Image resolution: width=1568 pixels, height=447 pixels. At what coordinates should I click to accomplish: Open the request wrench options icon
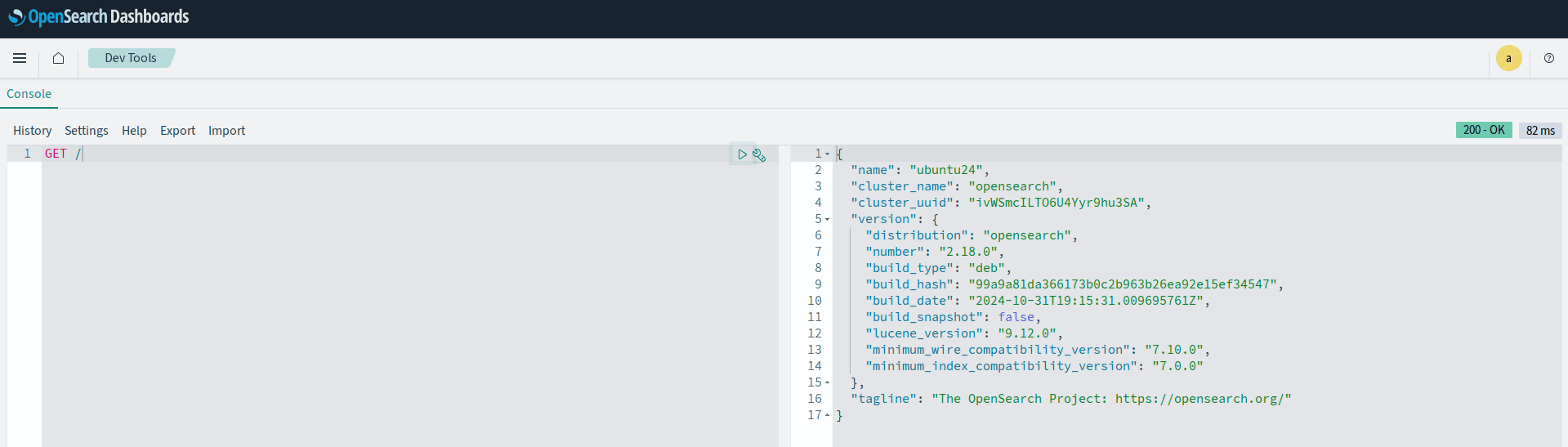pos(759,154)
